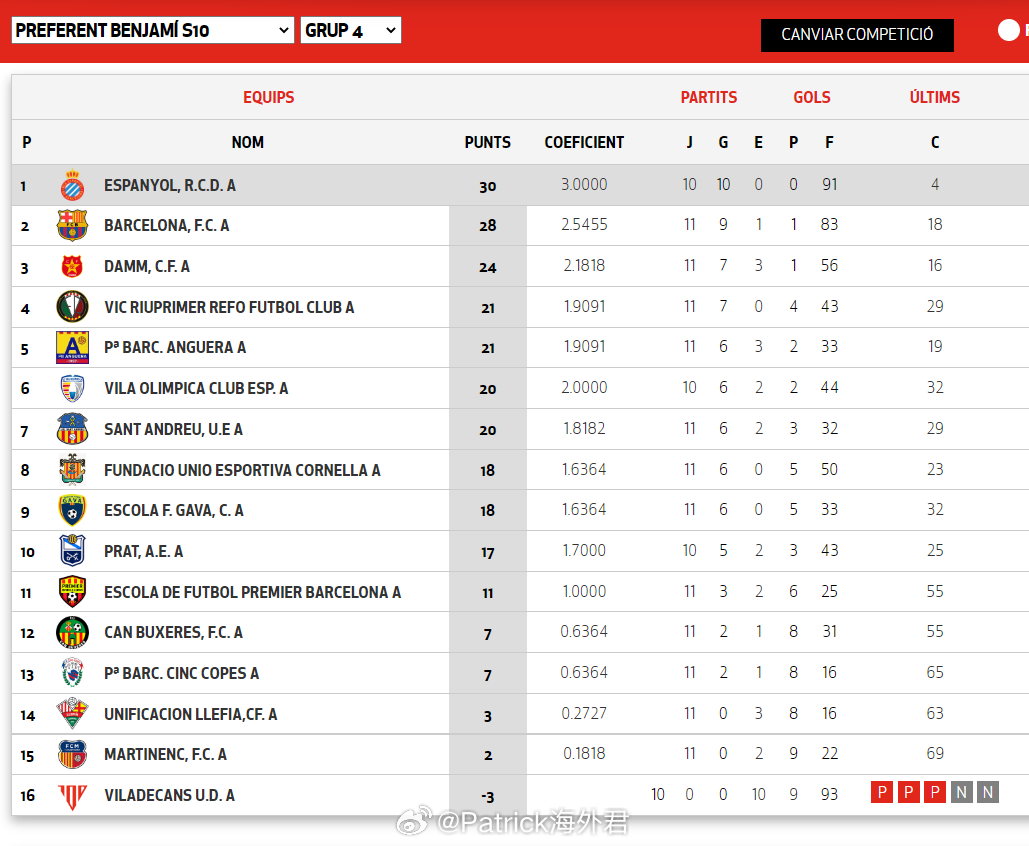
Task: Click Prat's coefficient value 1.7000
Action: pyautogui.click(x=584, y=550)
